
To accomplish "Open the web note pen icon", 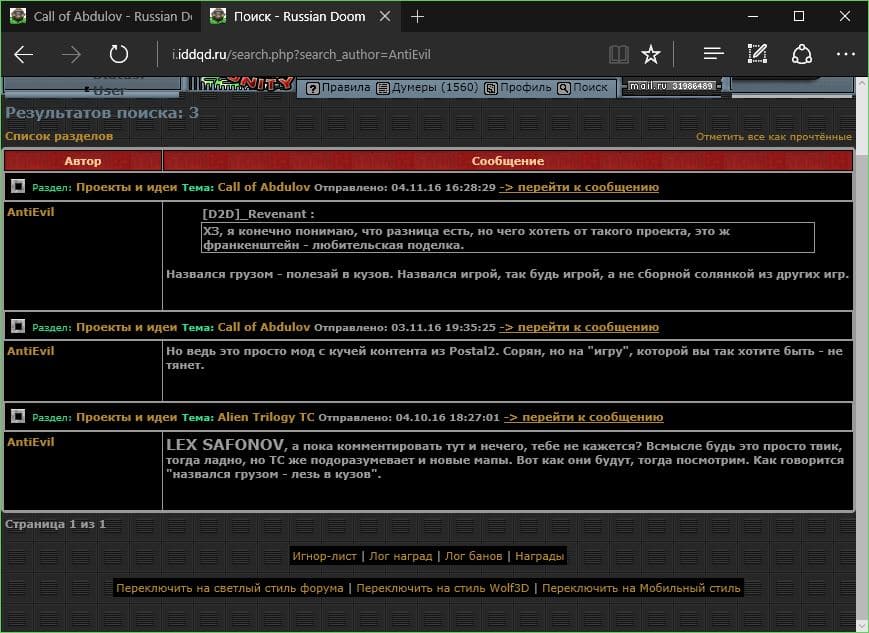I will tap(757, 54).
